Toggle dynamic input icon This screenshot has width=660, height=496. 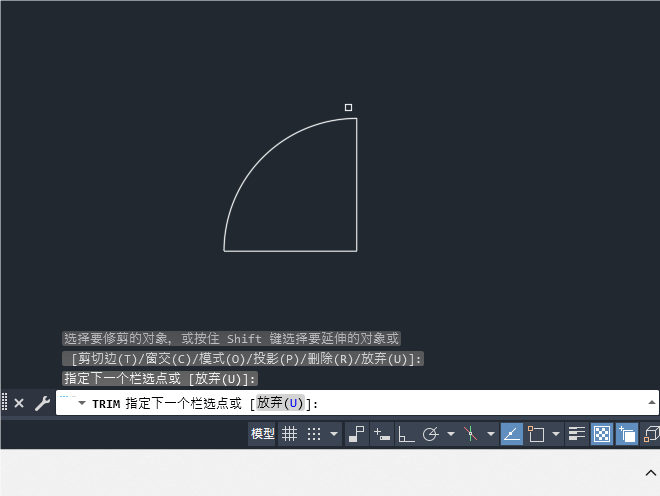click(382, 434)
